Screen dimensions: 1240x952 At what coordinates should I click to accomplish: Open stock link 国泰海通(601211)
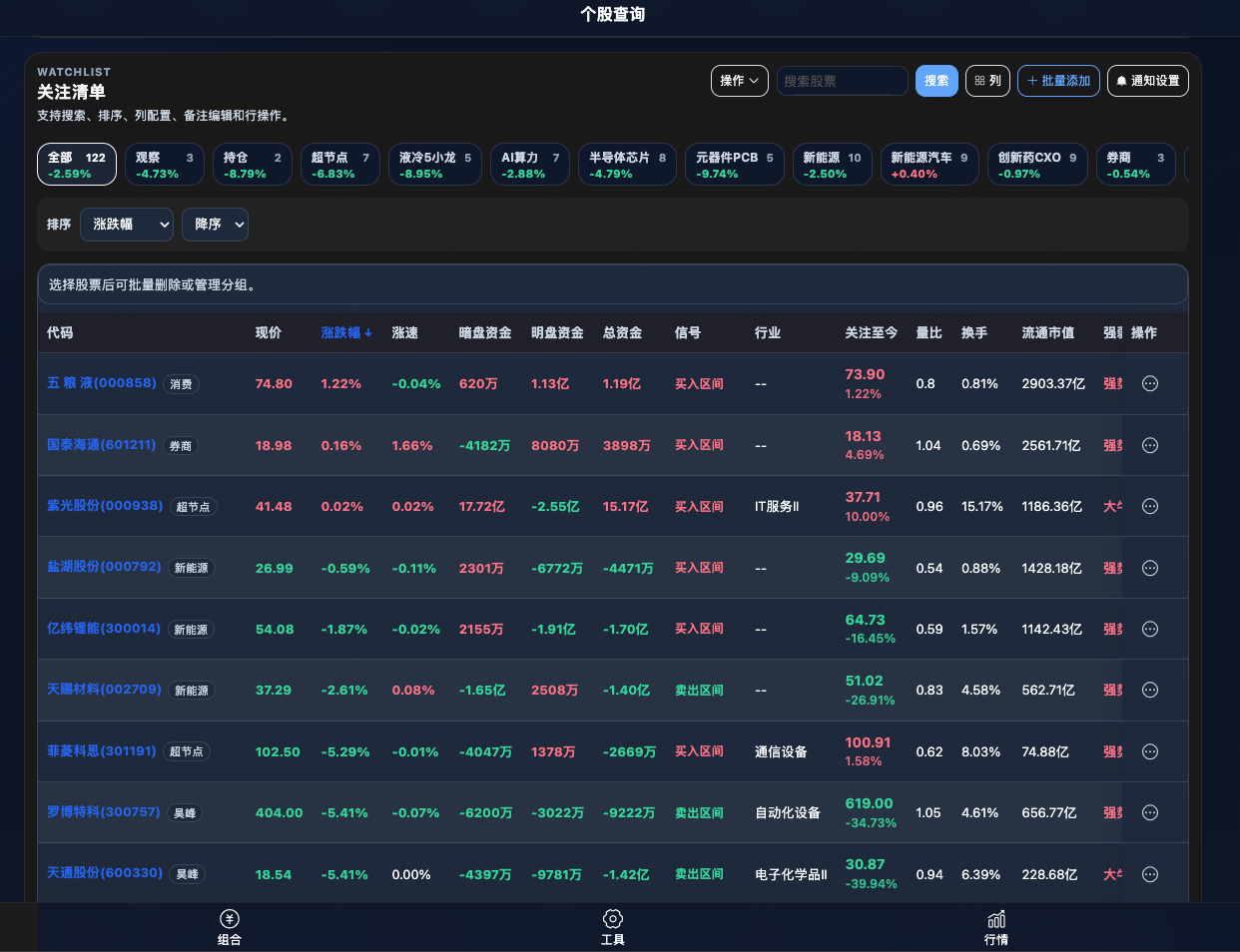[102, 444]
